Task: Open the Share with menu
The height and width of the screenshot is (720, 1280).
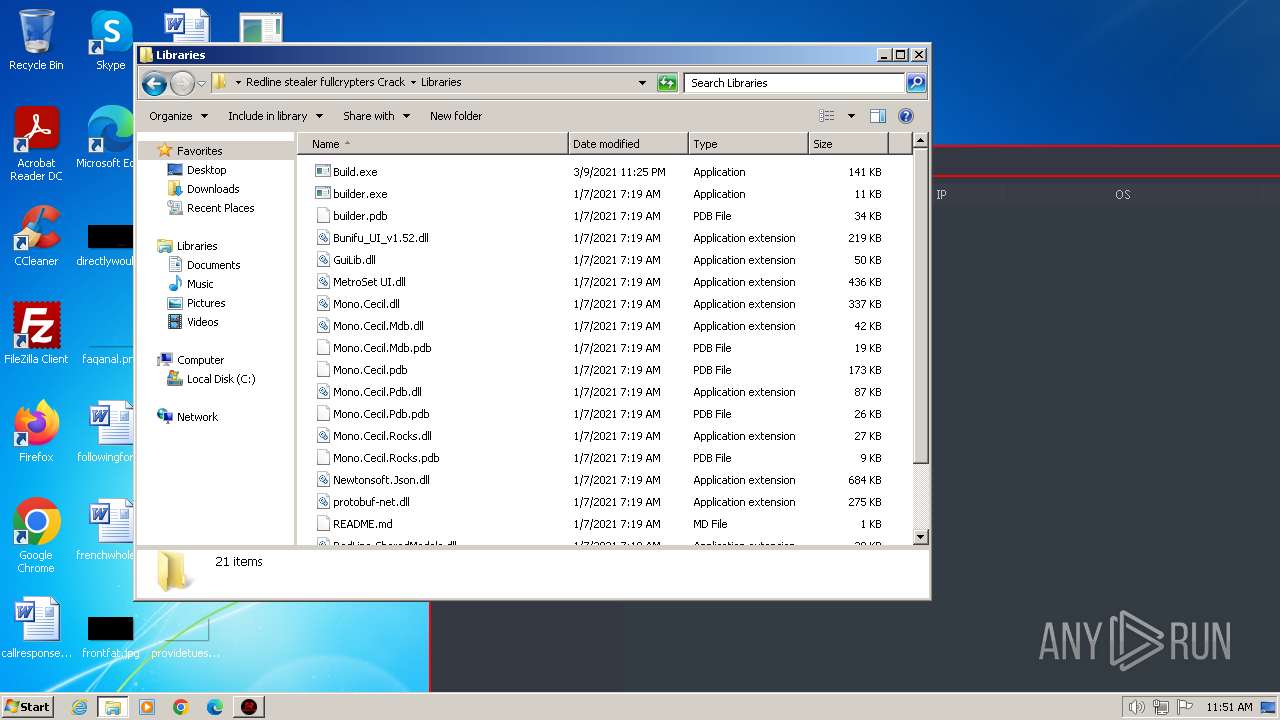Action: 376,116
